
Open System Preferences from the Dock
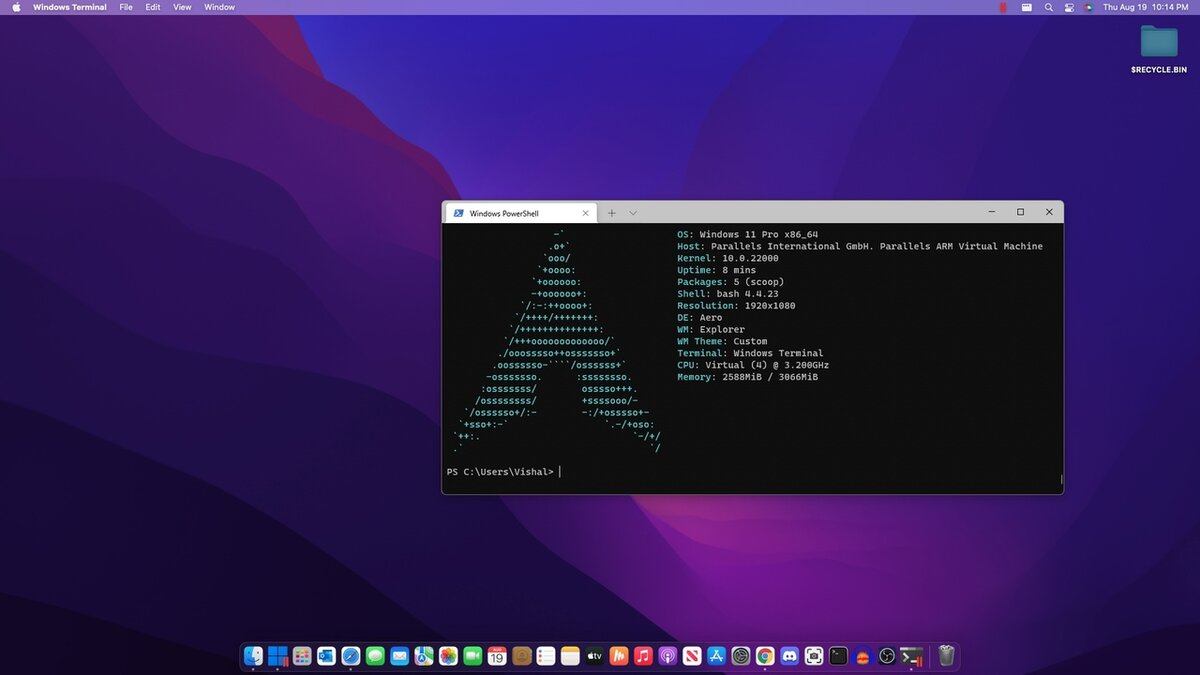[741, 656]
